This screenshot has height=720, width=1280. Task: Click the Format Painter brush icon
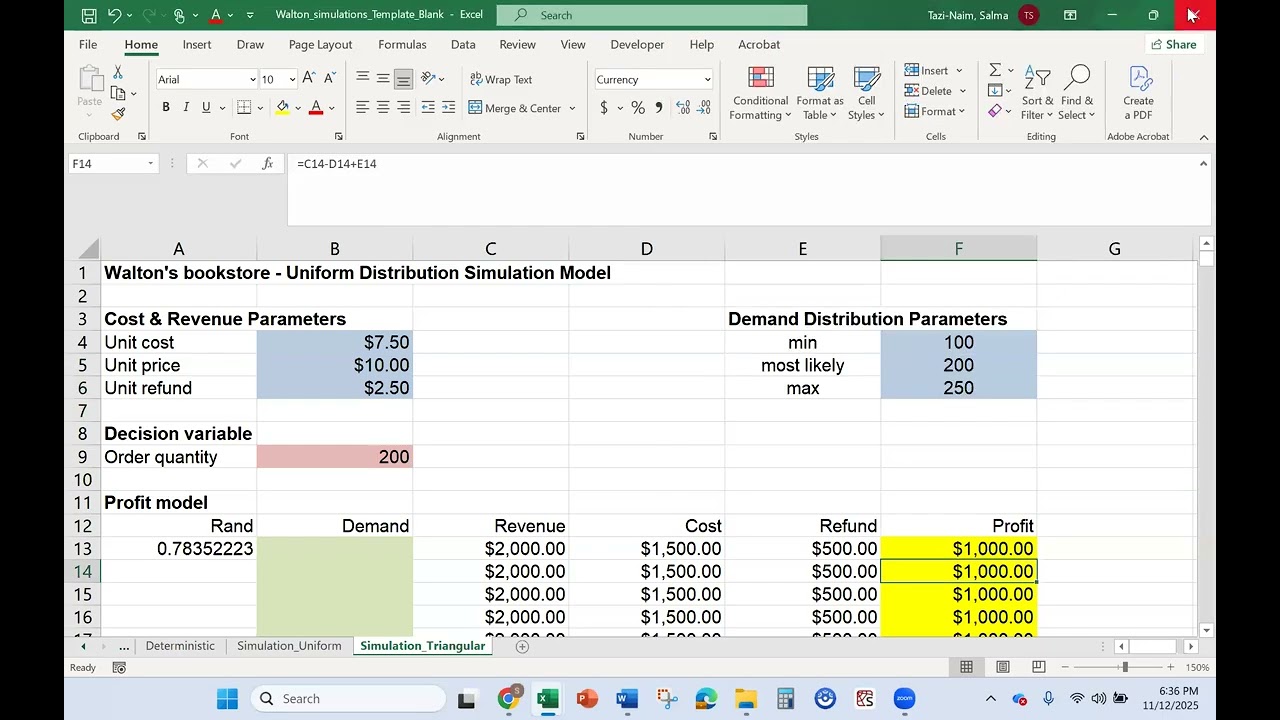click(x=118, y=114)
